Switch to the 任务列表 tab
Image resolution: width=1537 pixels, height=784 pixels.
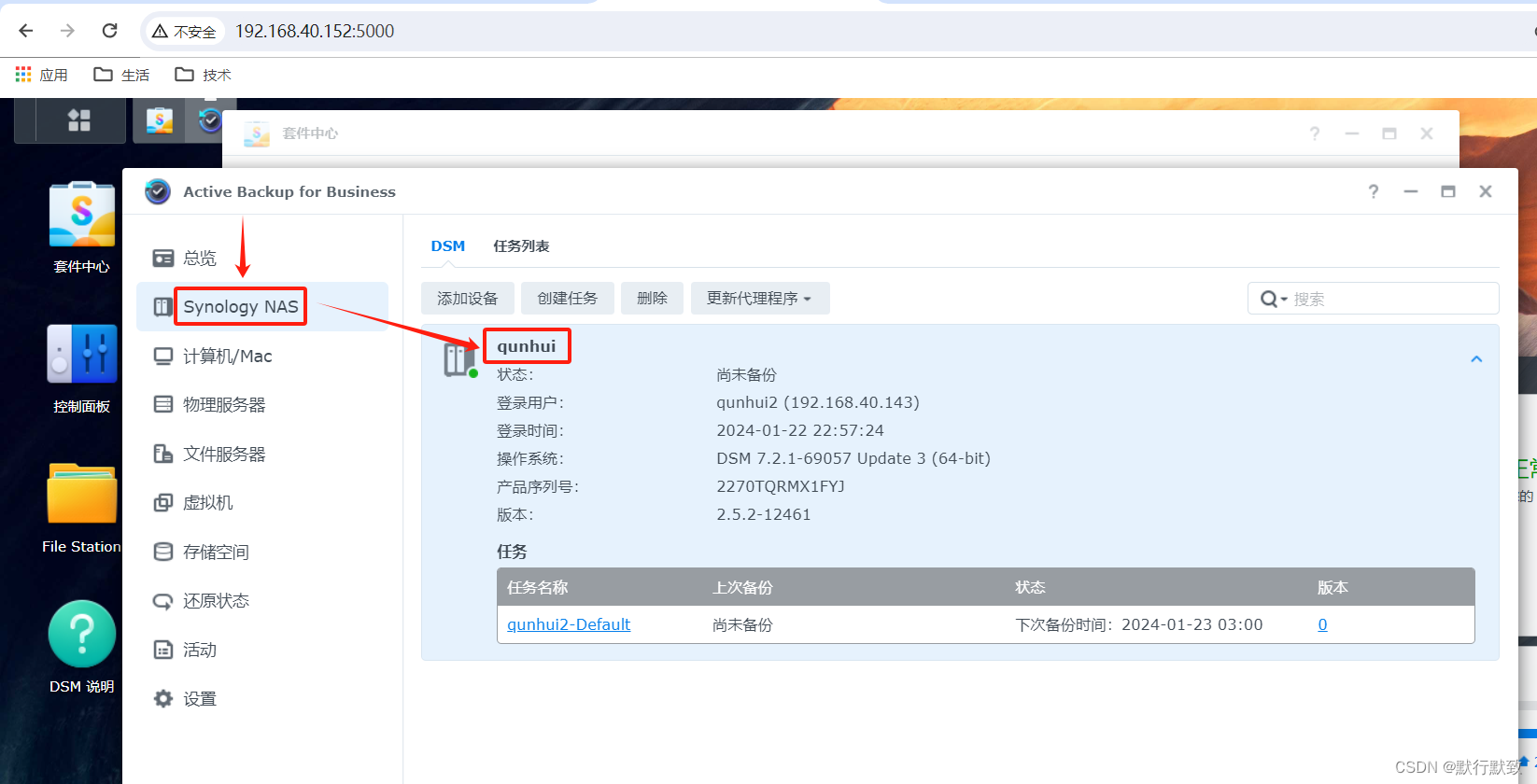coord(521,246)
